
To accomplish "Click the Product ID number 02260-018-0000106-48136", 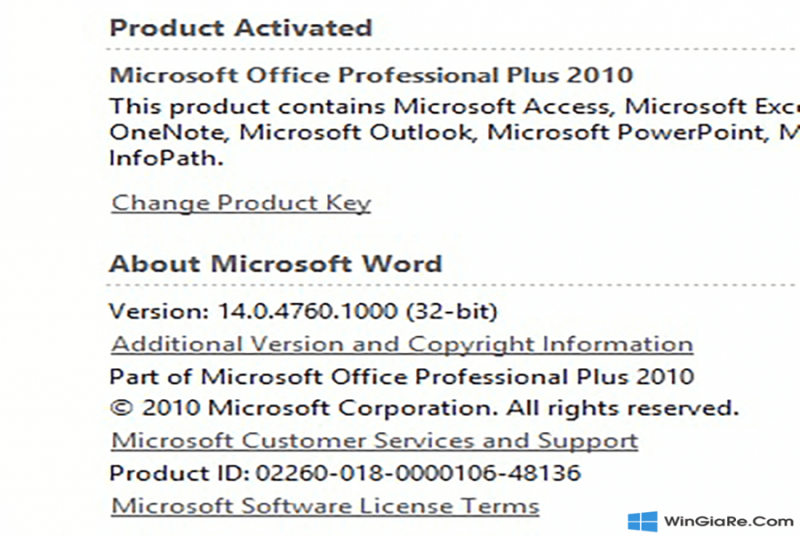I will [418, 473].
